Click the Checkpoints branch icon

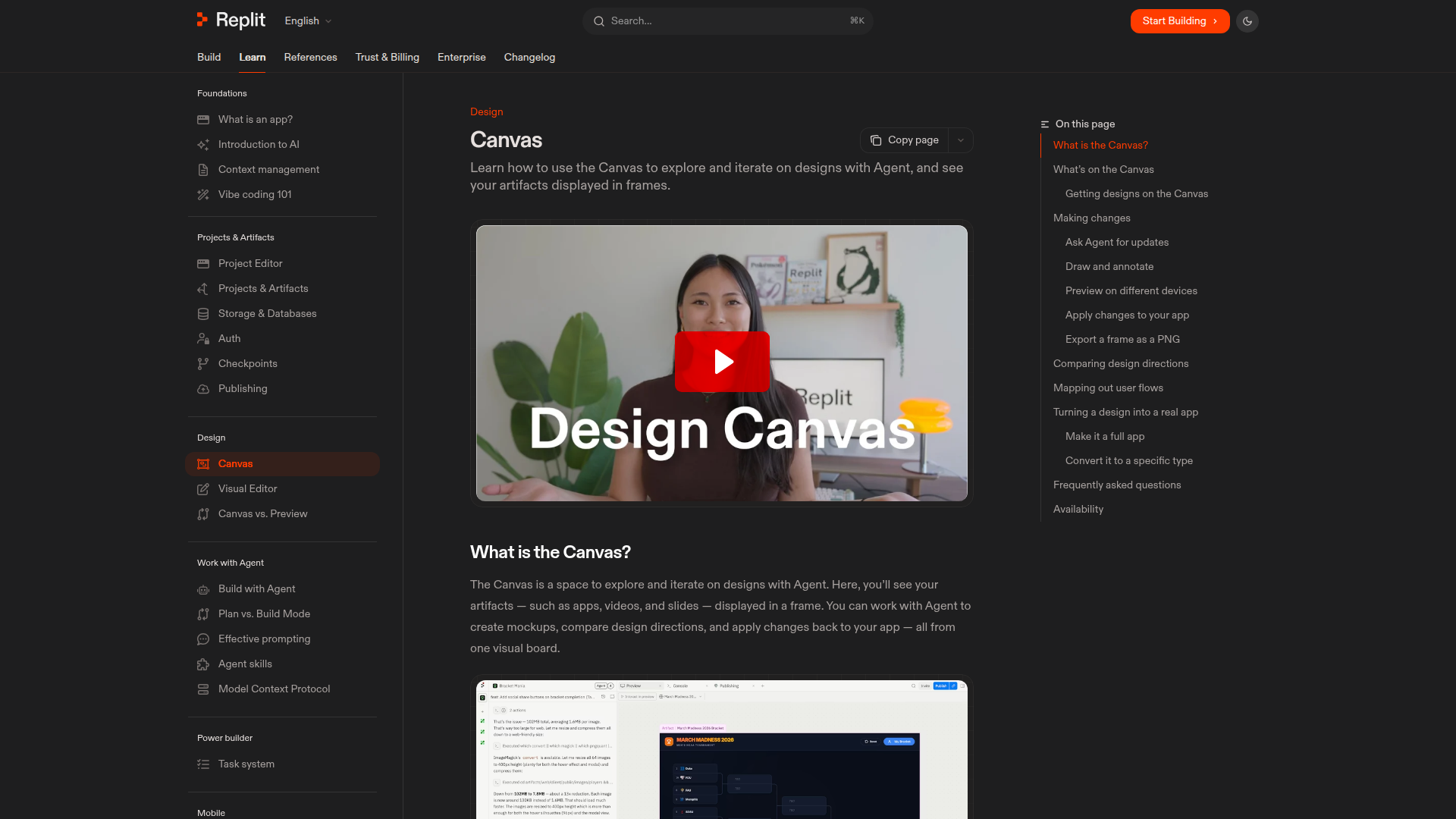click(203, 364)
